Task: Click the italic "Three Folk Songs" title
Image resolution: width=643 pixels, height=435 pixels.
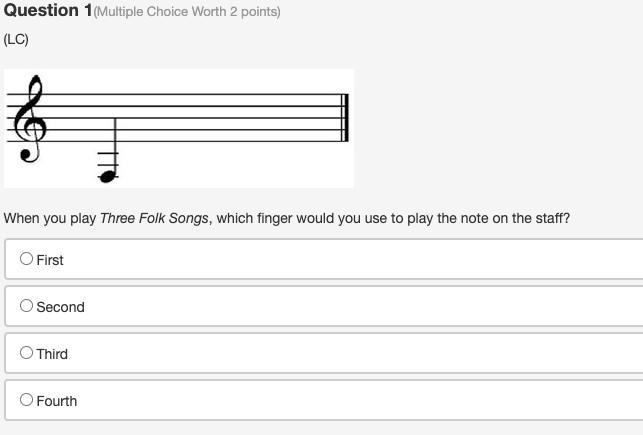Action: tap(154, 218)
